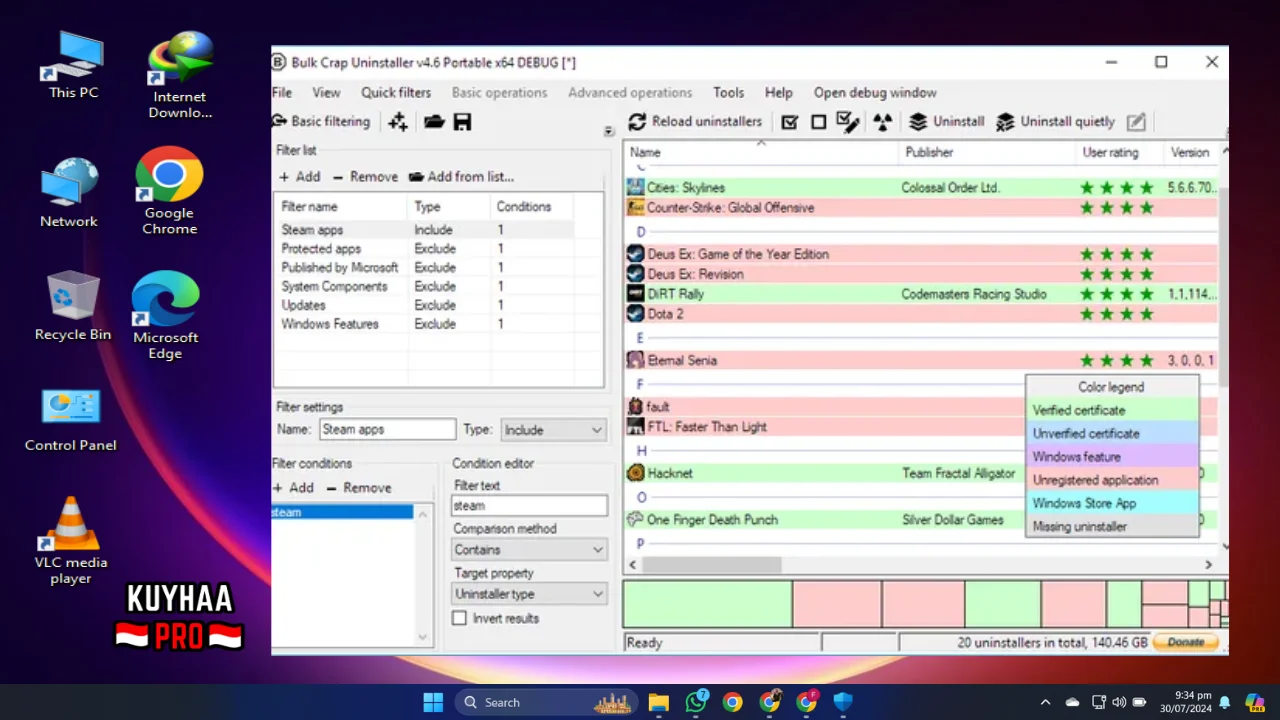
Task: Select the Deus Ex: Revision row
Action: [x=921, y=274]
